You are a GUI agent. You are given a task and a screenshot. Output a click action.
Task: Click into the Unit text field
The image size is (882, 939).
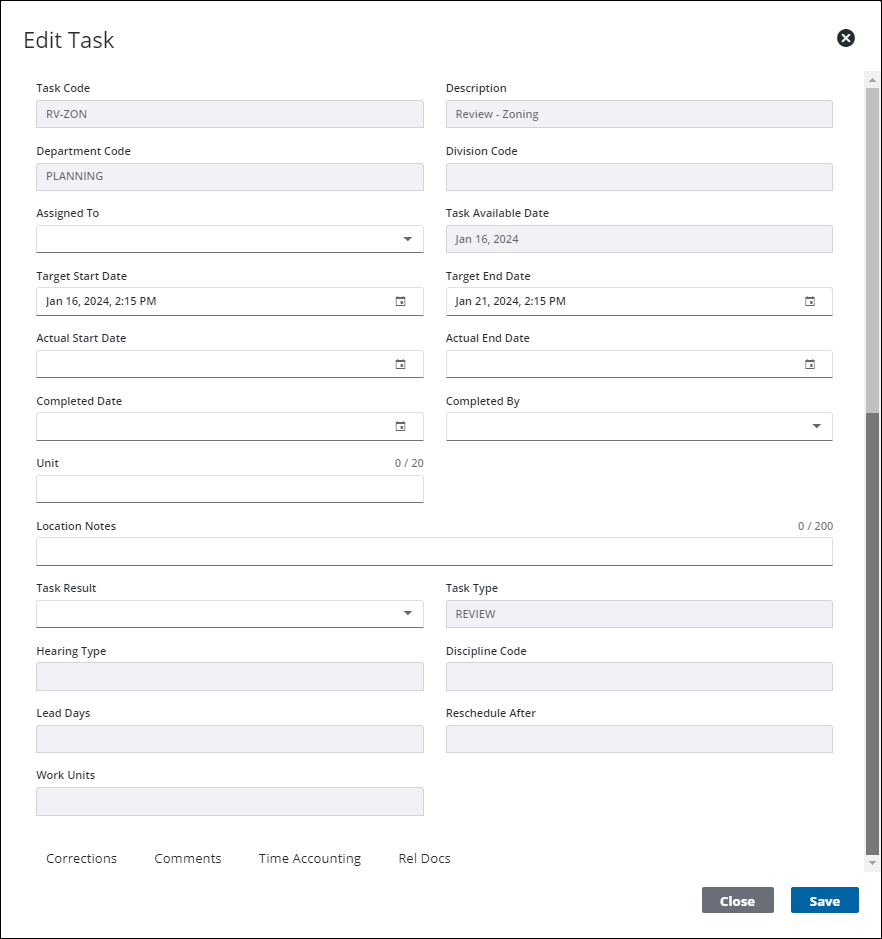(x=229, y=489)
